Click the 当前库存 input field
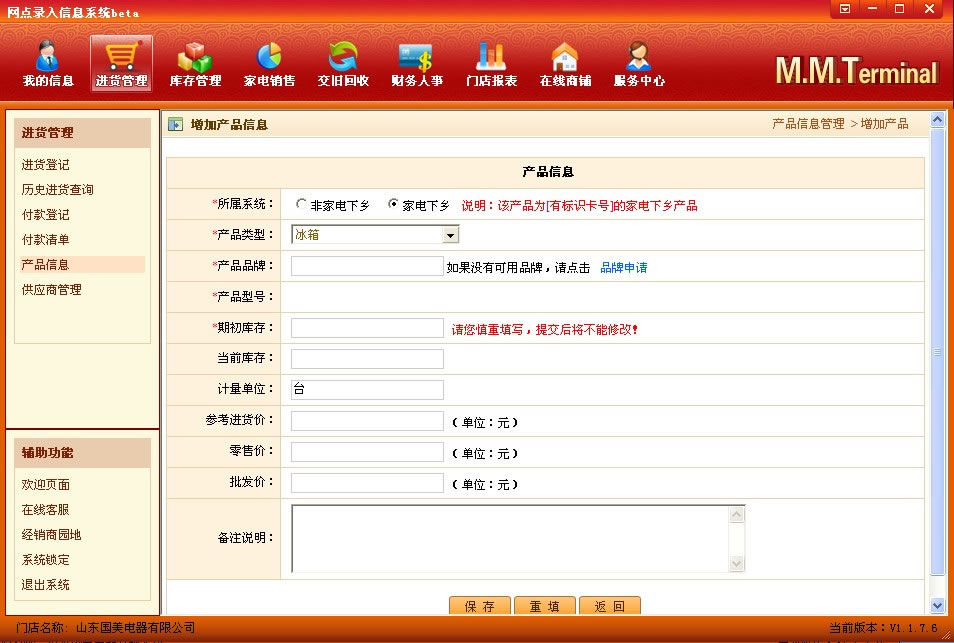Viewport: 954px width, 643px height. click(367, 359)
